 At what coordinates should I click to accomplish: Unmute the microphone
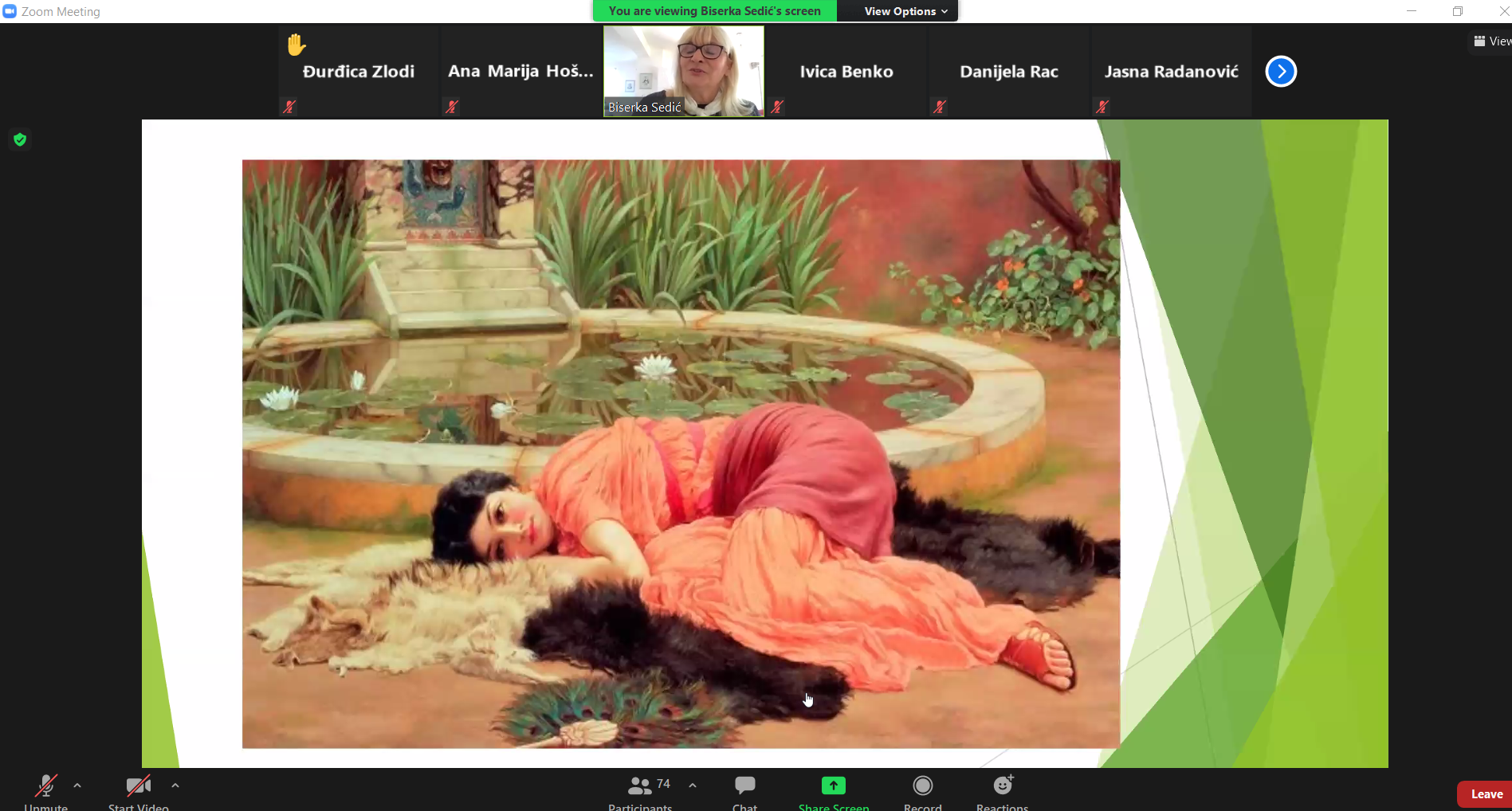point(46,792)
